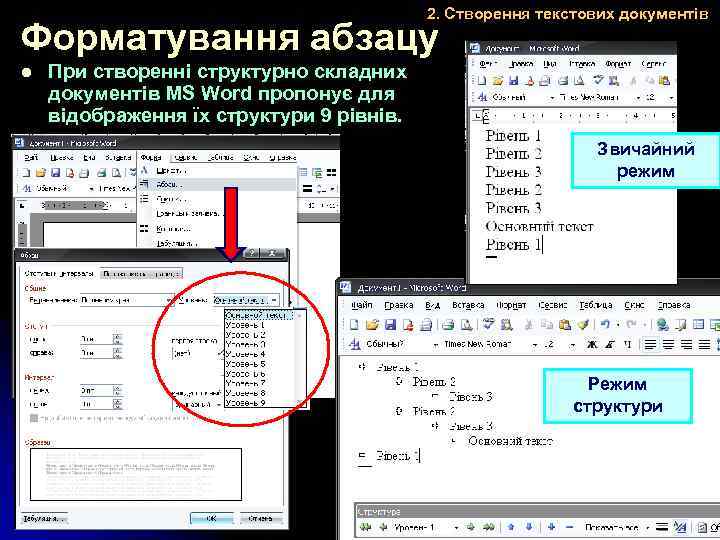Click Print icon in outline-mode Word window
Viewport: 720px width, 540px height.
(x=449, y=325)
